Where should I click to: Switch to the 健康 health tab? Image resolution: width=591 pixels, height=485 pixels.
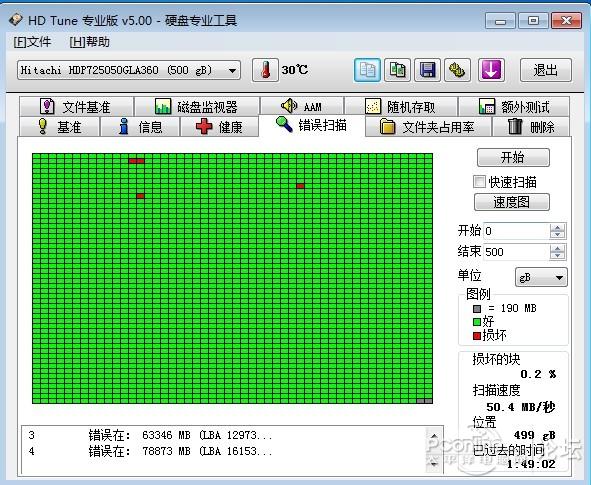tap(219, 127)
